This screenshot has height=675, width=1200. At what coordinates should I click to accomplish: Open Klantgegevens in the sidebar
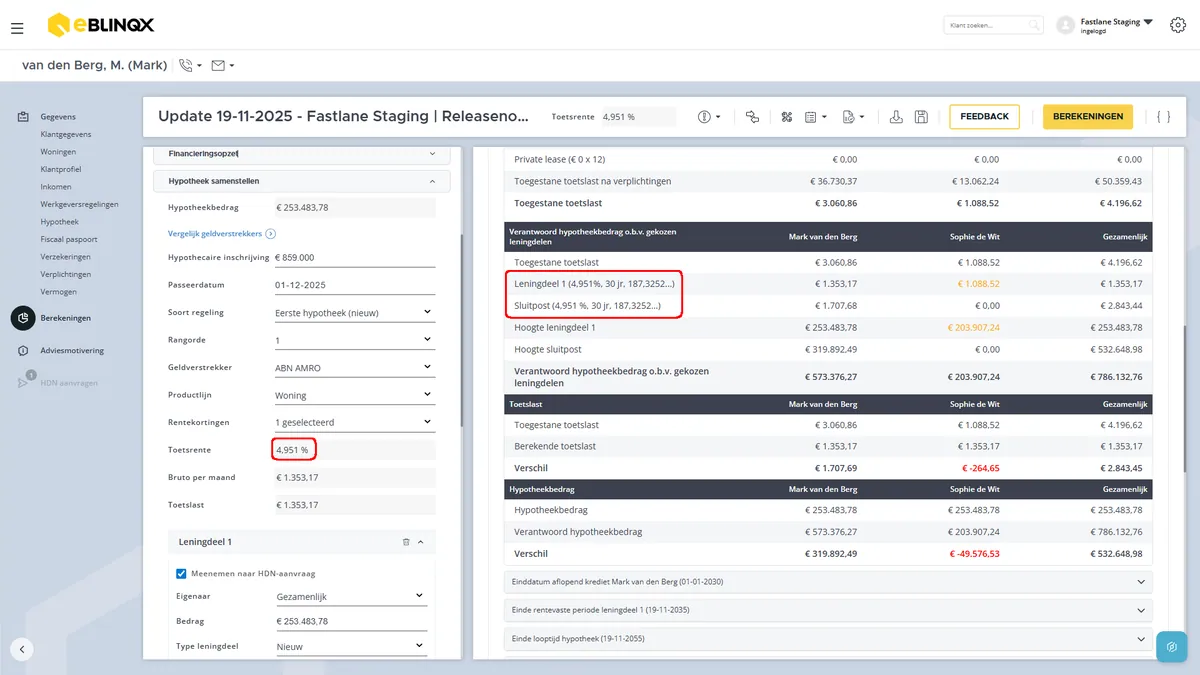[x=66, y=134]
